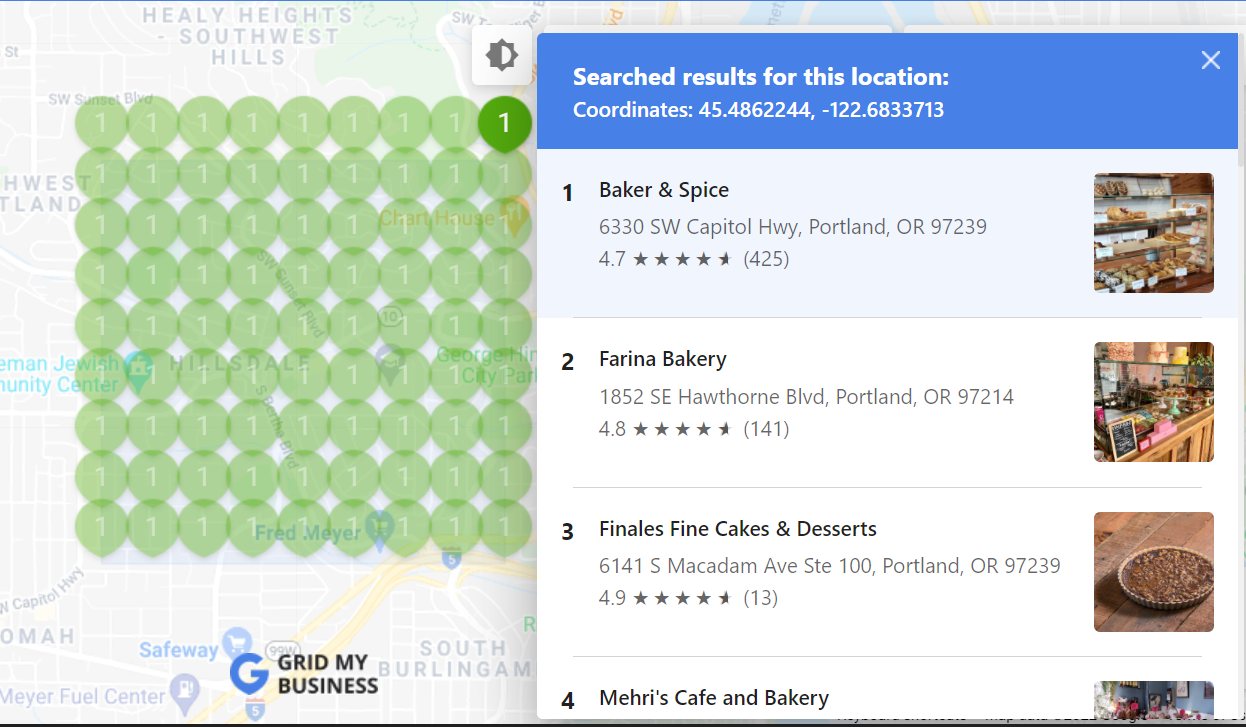Click the results panel scrollbar
Image resolution: width=1246 pixels, height=727 pixels.
click(1241, 100)
